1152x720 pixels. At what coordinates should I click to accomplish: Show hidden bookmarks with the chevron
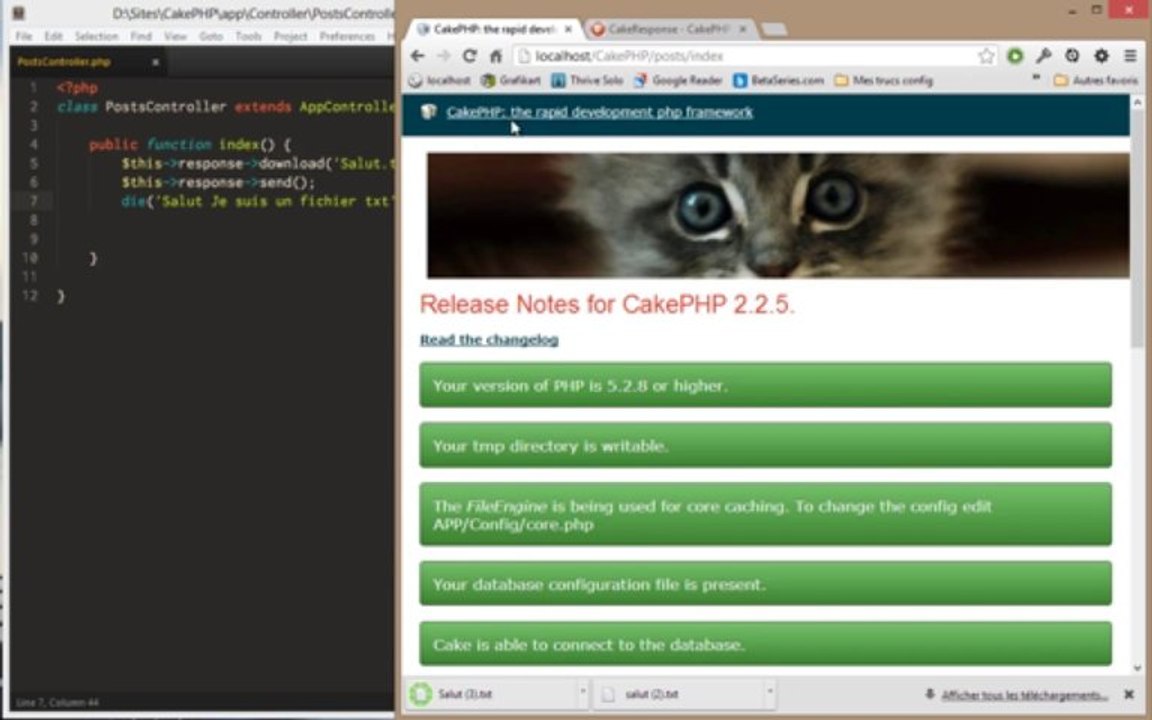1037,78
